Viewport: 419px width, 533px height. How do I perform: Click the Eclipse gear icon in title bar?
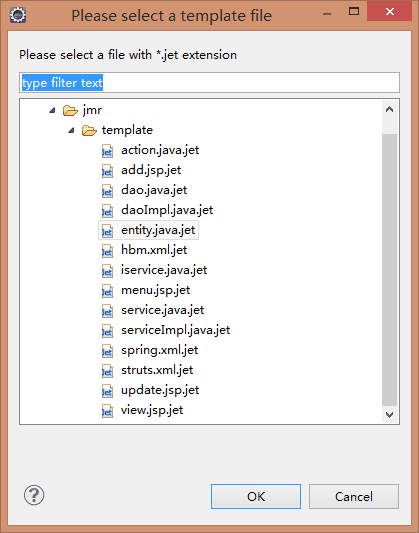pyautogui.click(x=18, y=15)
